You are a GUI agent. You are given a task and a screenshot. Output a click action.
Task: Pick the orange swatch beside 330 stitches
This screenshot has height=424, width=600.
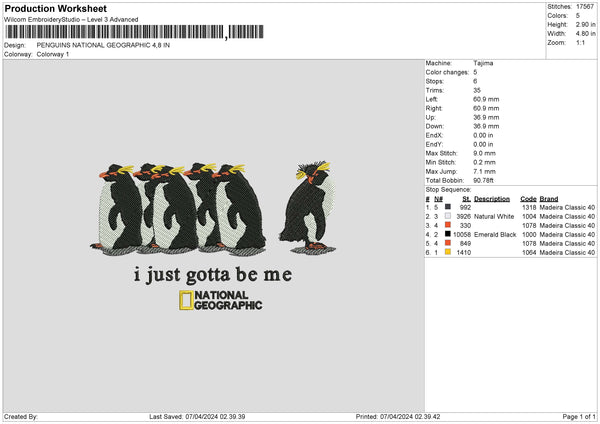448,225
